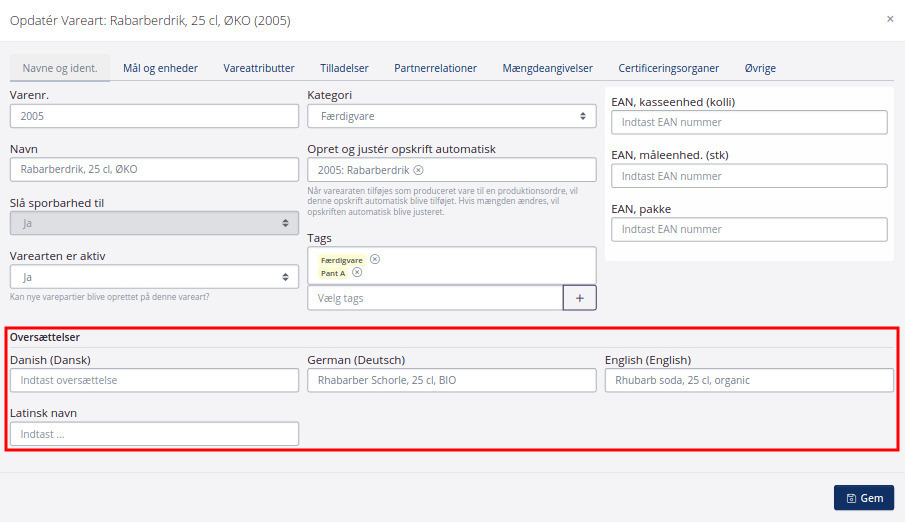Viewport: 905px width, 522px height.
Task: Click the plus button beside Vælg tags
Action: (579, 298)
